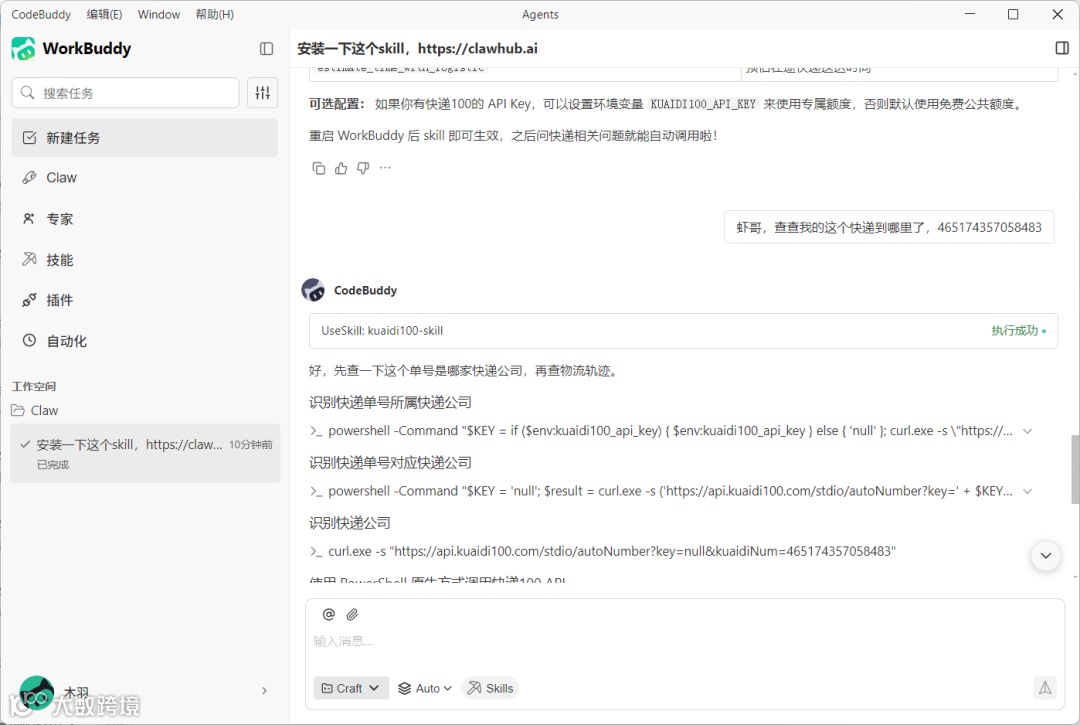Image resolution: width=1080 pixels, height=725 pixels.
Task: Open 自动化 automation section
Action: (145, 341)
